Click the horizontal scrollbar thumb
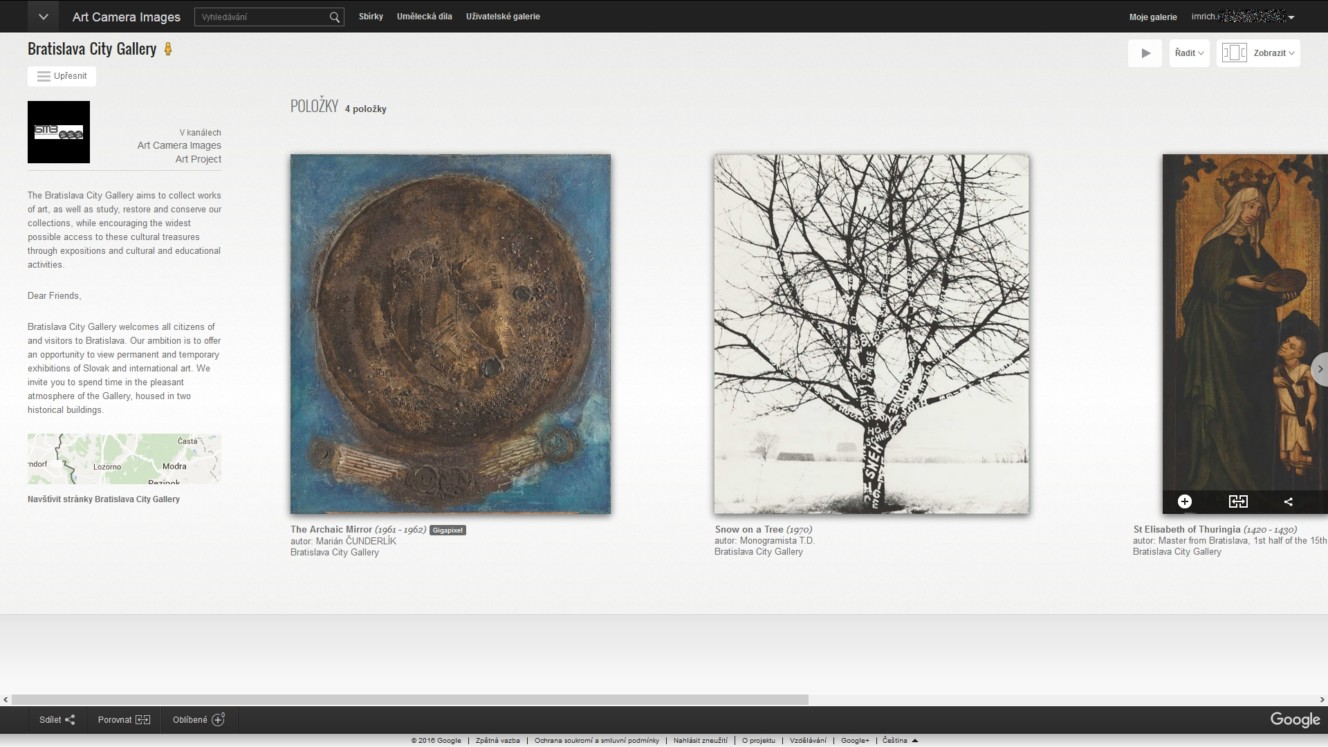The image size is (1328, 747). (x=410, y=700)
